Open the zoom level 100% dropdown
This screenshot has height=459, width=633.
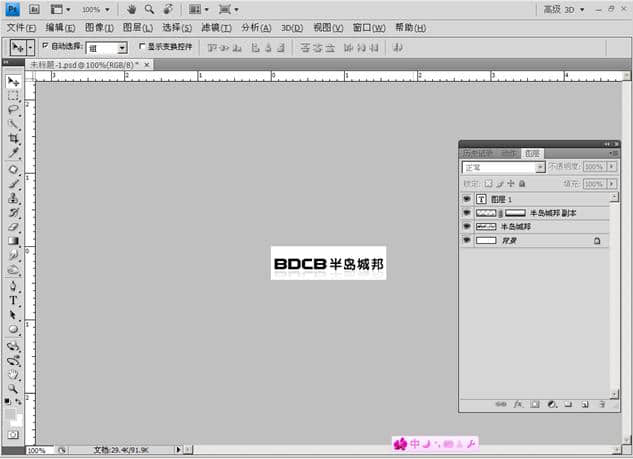coord(95,9)
